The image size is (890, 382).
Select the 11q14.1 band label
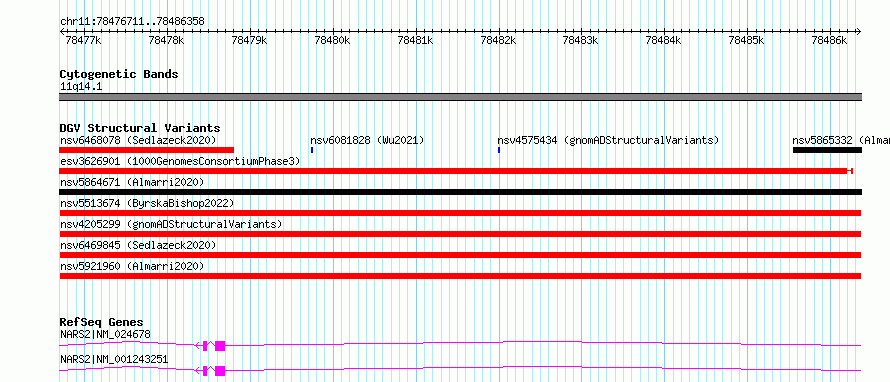point(81,87)
